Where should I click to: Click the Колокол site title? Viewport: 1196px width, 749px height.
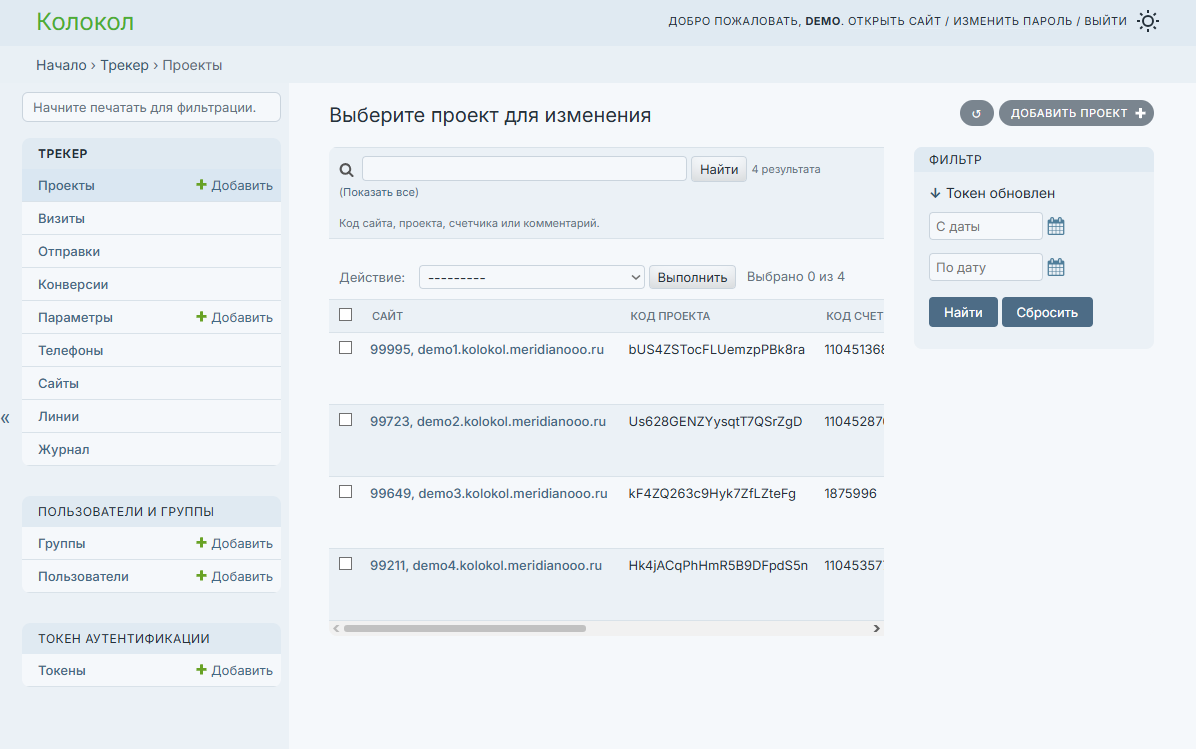[85, 22]
